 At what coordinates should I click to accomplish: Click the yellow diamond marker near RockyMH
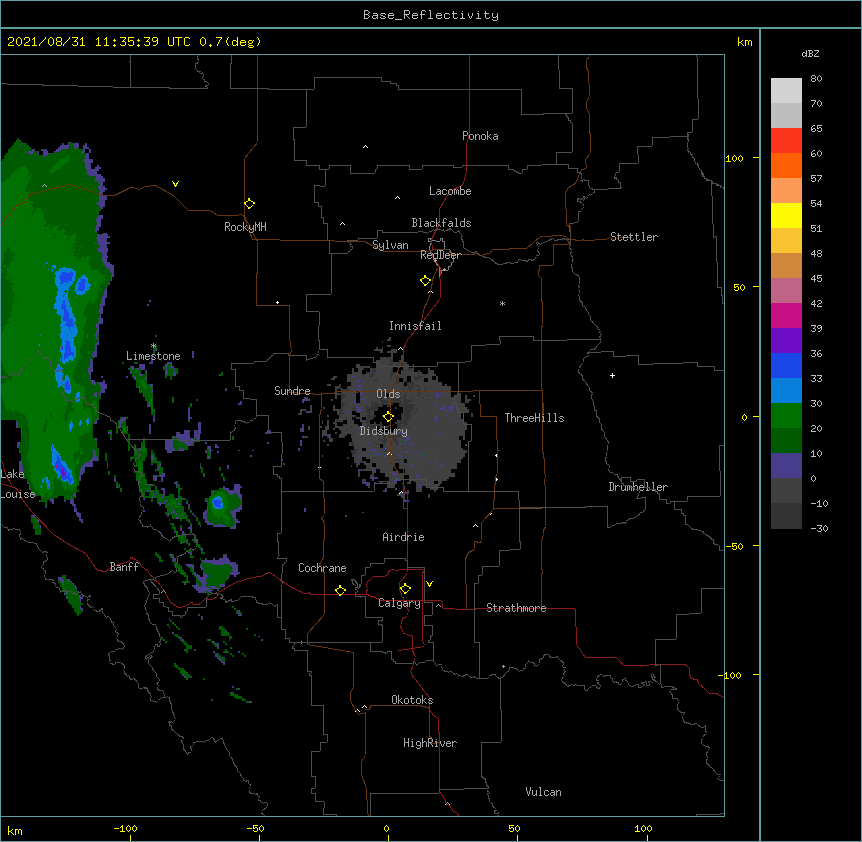pyautogui.click(x=250, y=204)
